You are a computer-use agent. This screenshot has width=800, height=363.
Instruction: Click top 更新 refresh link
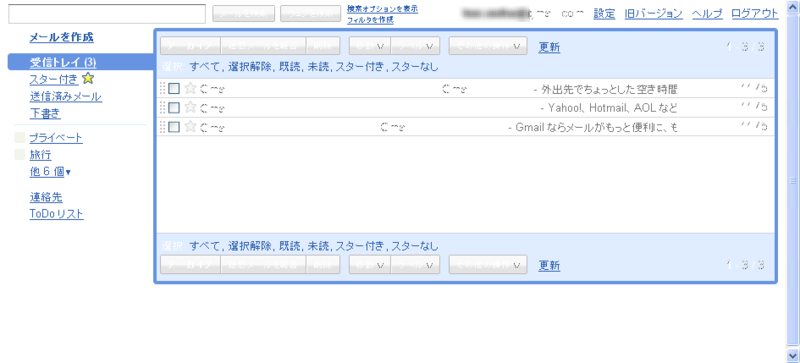549,47
